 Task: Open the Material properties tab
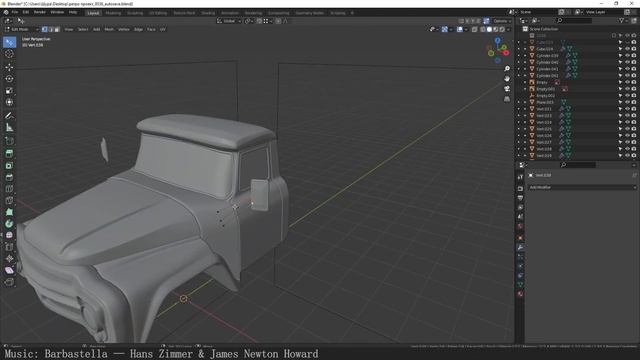pos(520,294)
